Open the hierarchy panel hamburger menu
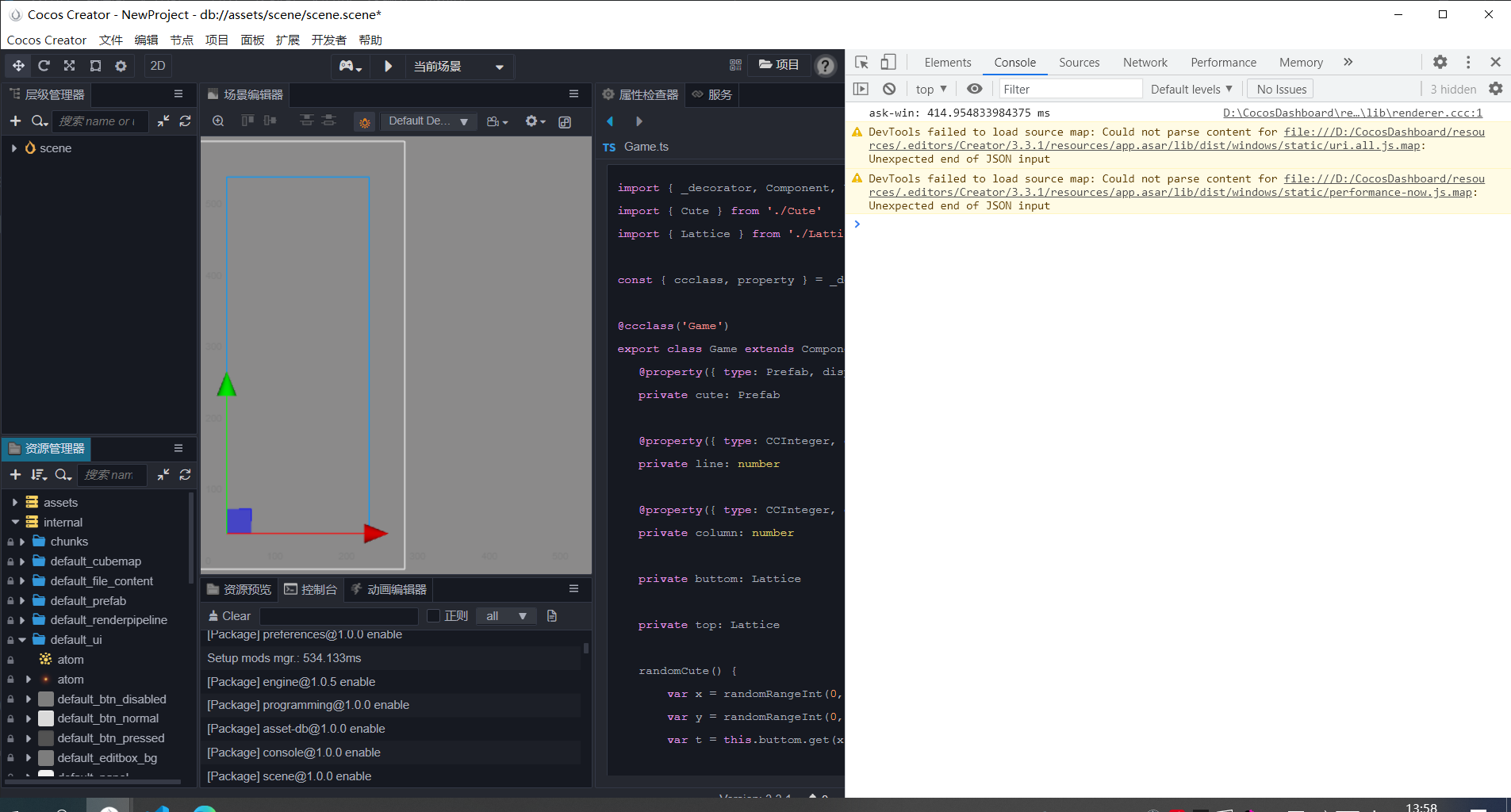This screenshot has height=812, width=1511. coord(178,94)
